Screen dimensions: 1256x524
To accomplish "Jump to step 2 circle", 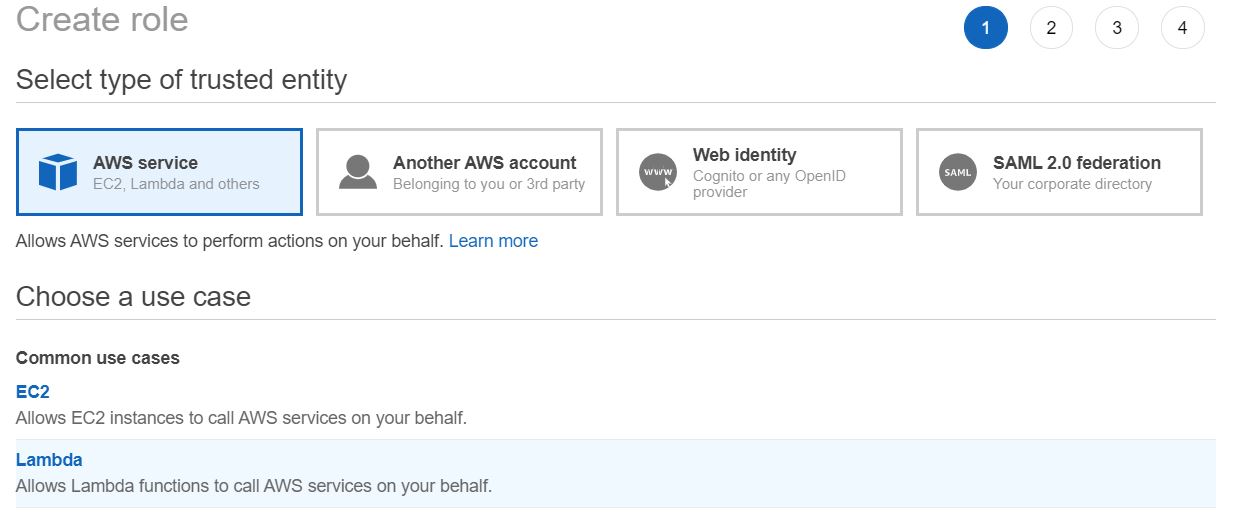I will click(1051, 28).
